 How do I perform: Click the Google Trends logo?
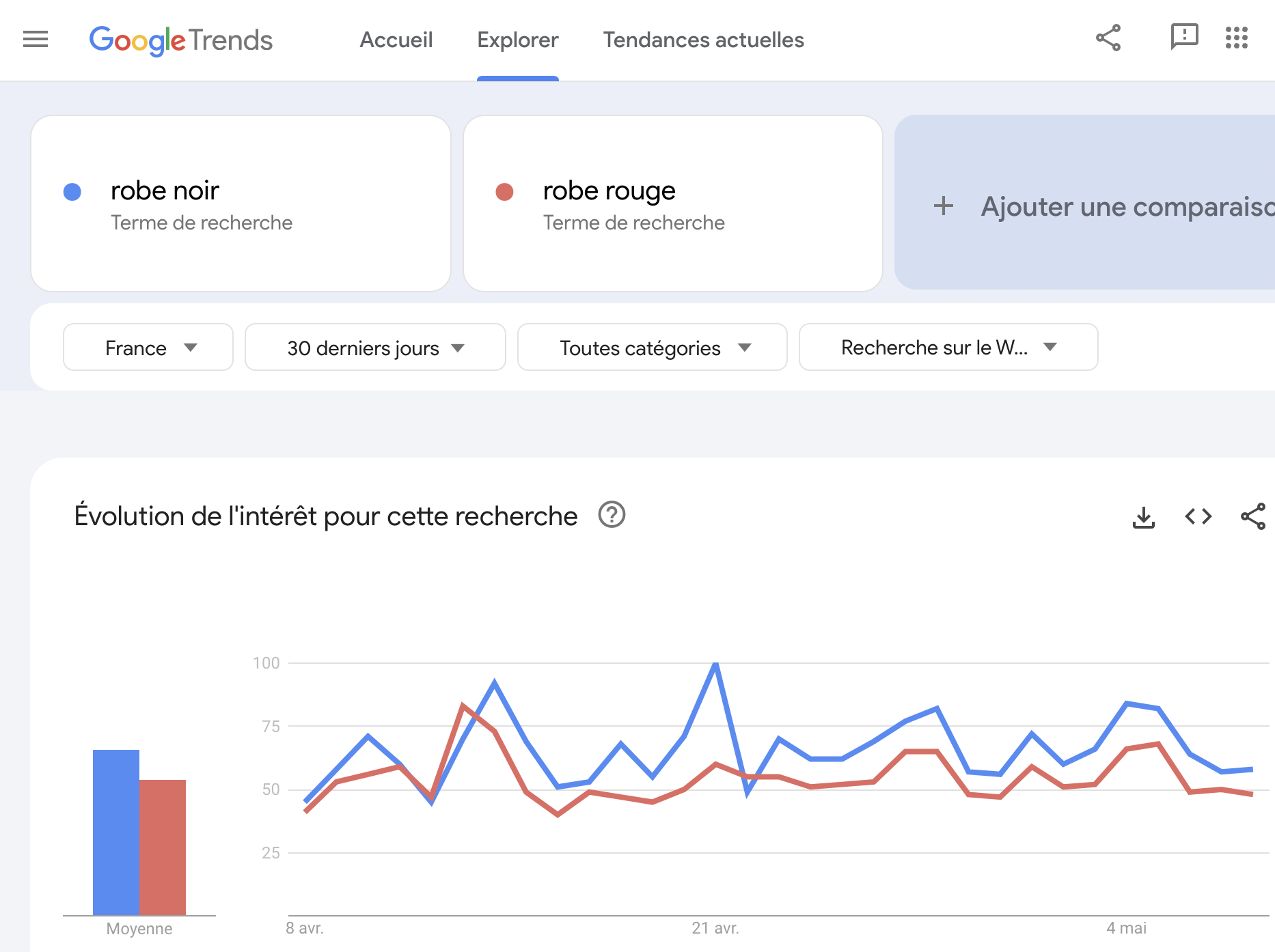click(181, 40)
